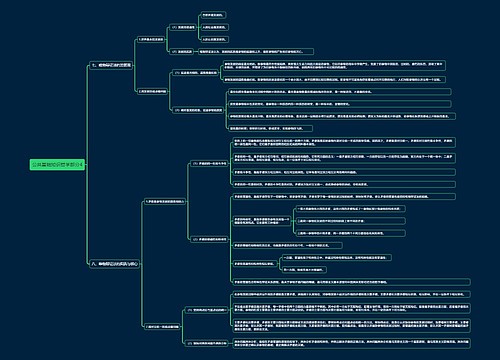Select the (2) node with four leaves under 七
500x360 pixels.
pyautogui.click(x=198, y=110)
